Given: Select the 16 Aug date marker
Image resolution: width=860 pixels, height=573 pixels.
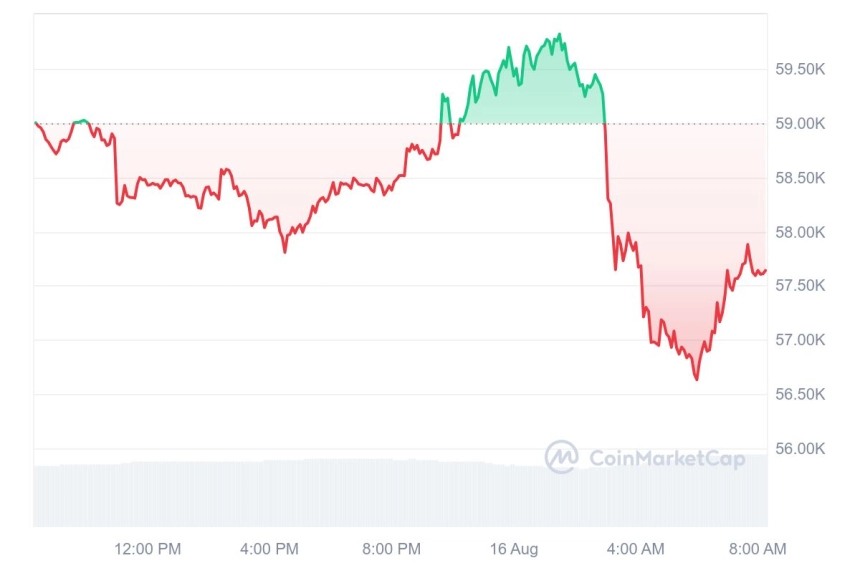Looking at the screenshot, I should (x=514, y=549).
